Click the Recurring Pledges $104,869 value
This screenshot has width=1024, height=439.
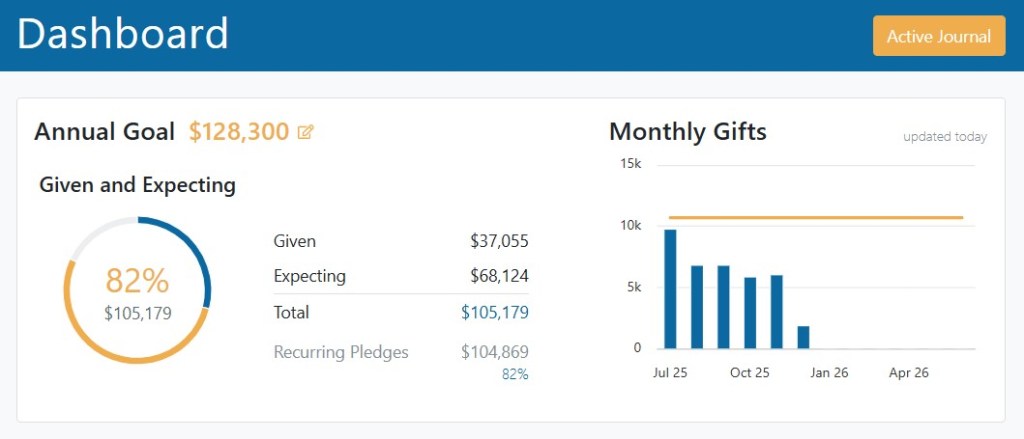pos(494,352)
